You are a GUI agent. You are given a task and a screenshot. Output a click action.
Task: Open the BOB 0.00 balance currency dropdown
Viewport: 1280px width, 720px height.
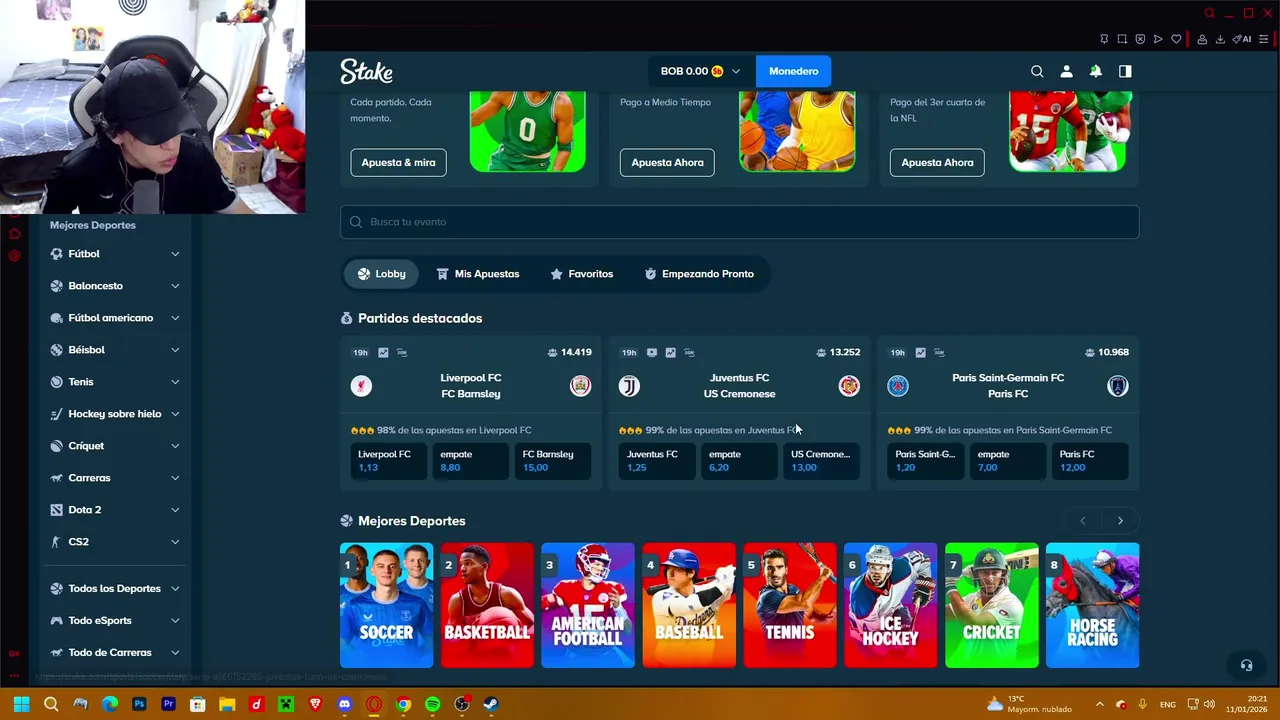point(701,71)
